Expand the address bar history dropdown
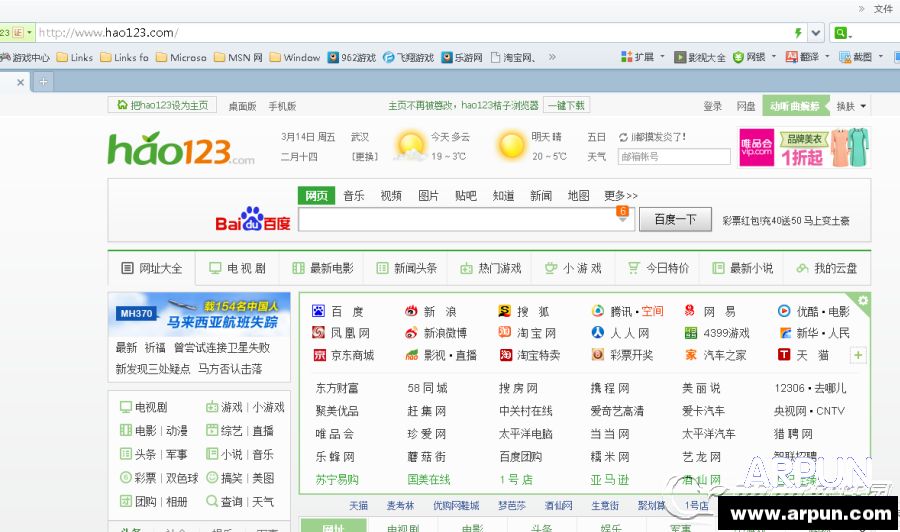 tap(816, 33)
